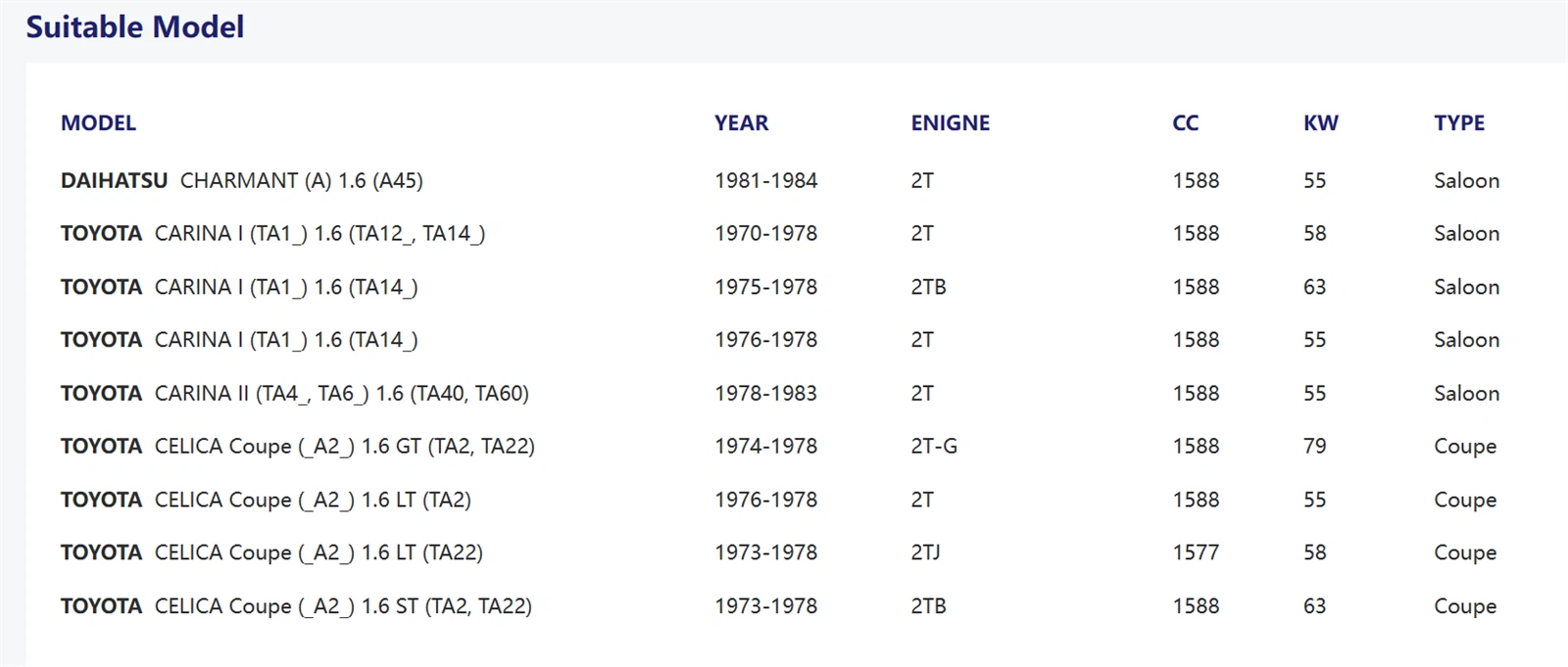
Task: Select CELICA Coupe 1.6 LT (TA2) entry
Action: click(266, 500)
